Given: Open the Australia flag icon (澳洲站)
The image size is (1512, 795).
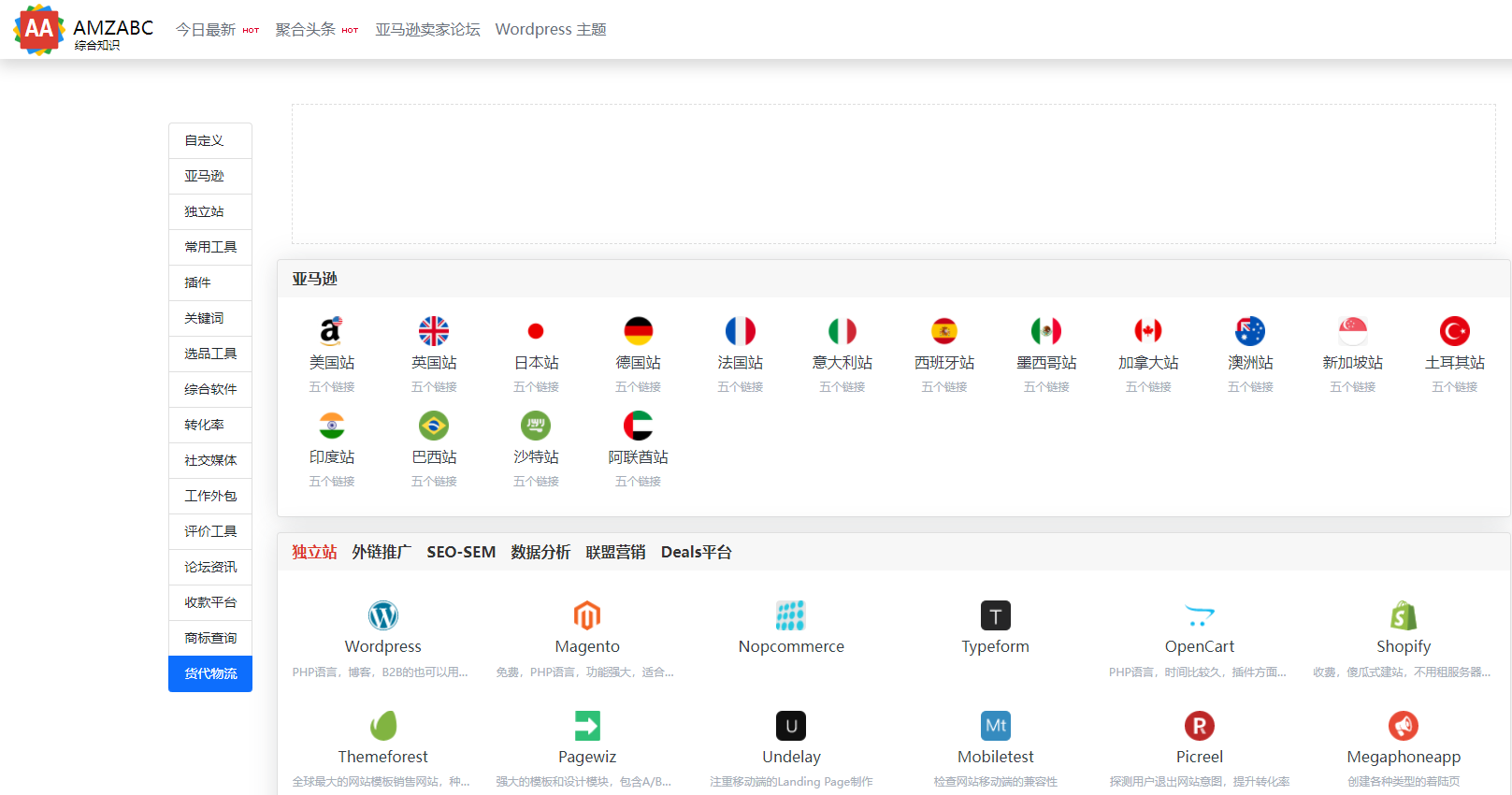Looking at the screenshot, I should [x=1250, y=331].
